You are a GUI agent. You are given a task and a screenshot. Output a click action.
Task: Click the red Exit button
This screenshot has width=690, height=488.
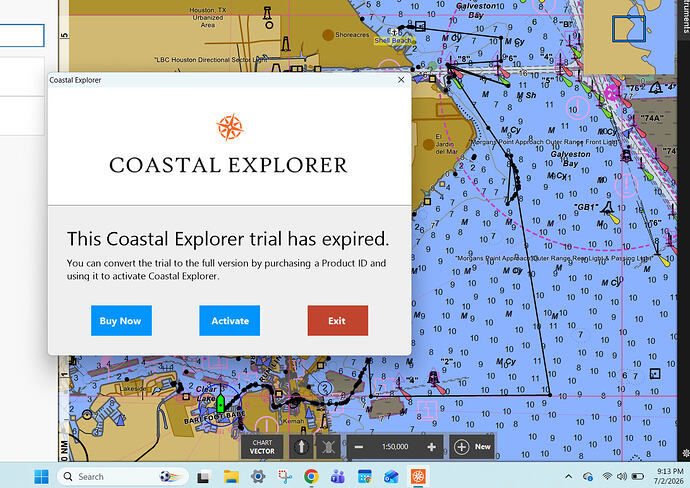click(338, 320)
